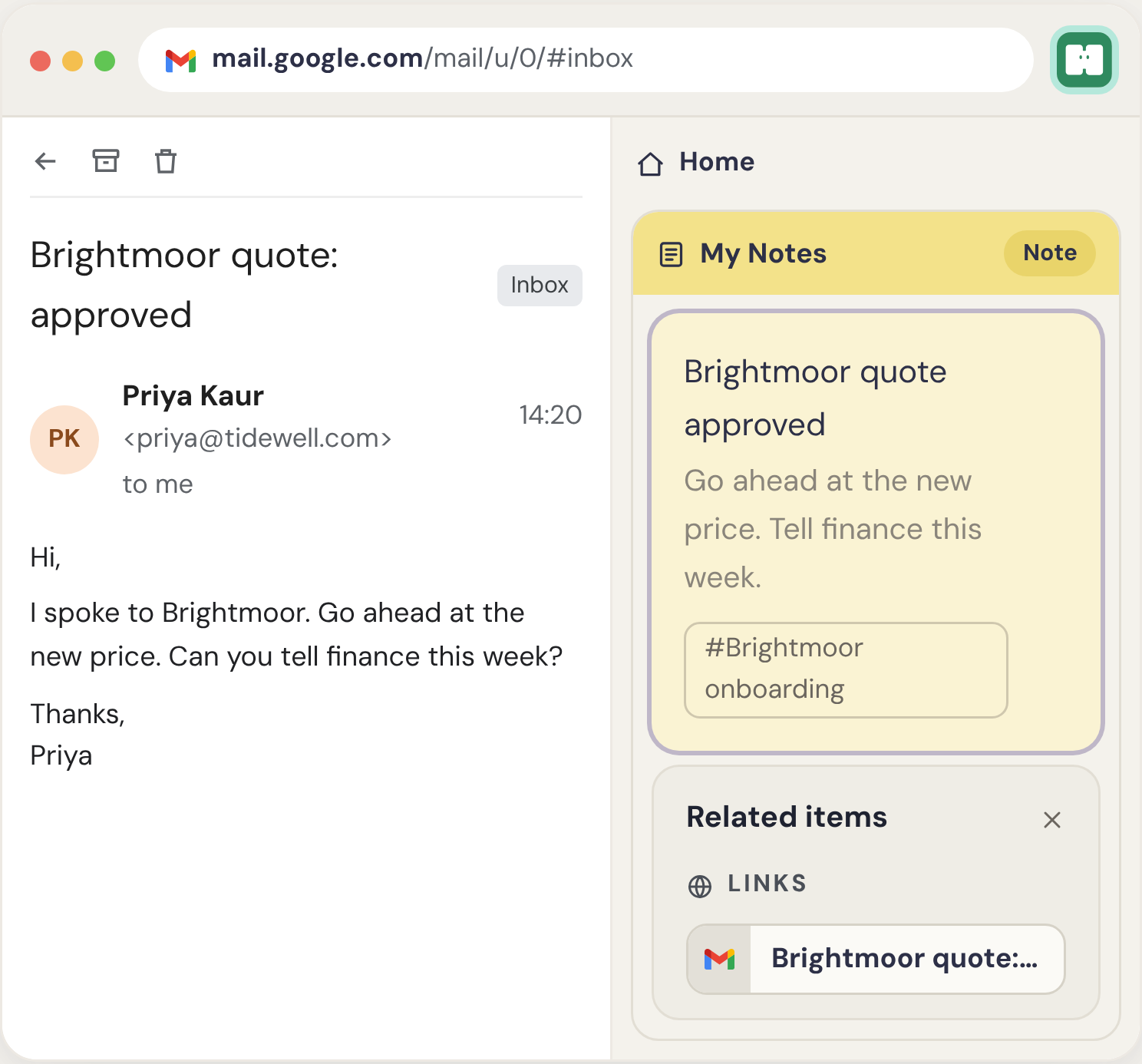Click the 'Related items' heading

click(787, 818)
